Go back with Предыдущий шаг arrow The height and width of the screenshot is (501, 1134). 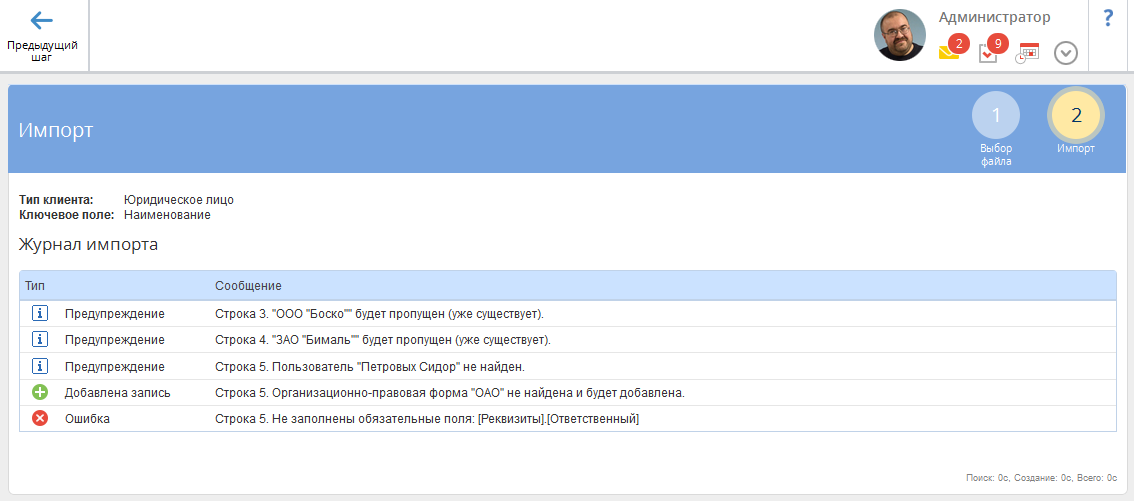(43, 35)
